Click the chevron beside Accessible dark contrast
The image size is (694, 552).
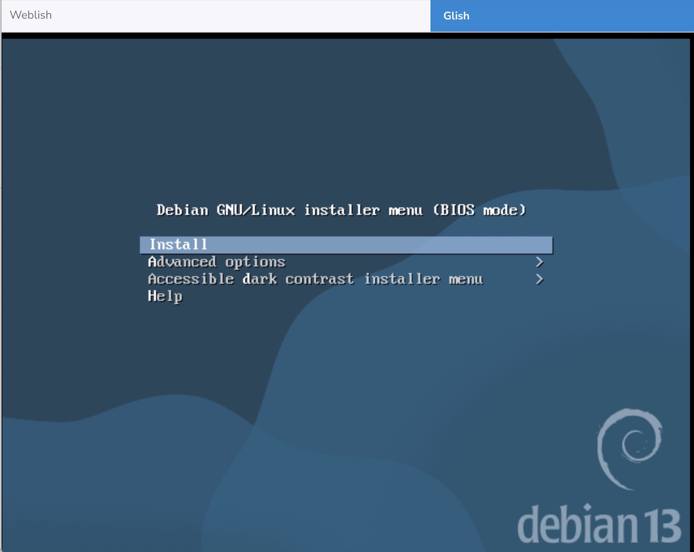tap(539, 279)
